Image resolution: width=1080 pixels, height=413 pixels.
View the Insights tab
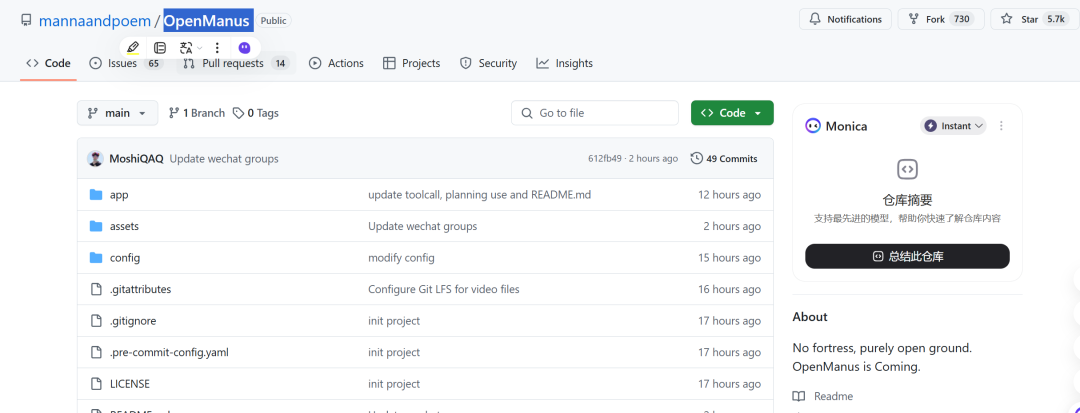coord(565,63)
